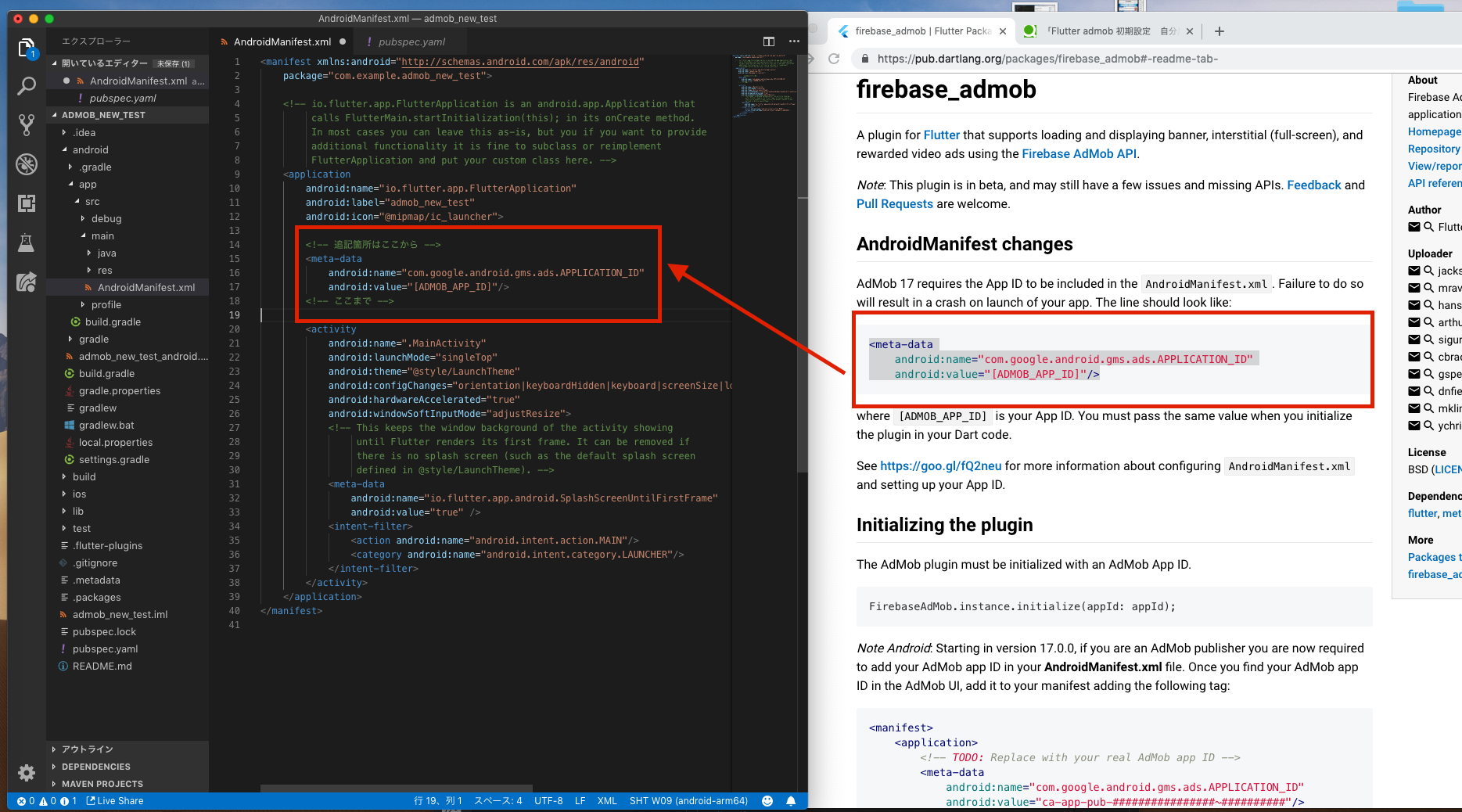1462x812 pixels.
Task: Open the Source Control view
Action: (27, 124)
